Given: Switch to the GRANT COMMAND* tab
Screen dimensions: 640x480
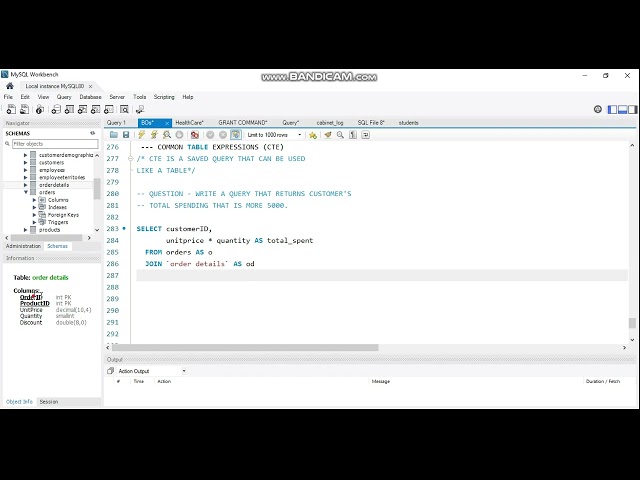Looking at the screenshot, I should point(242,122).
